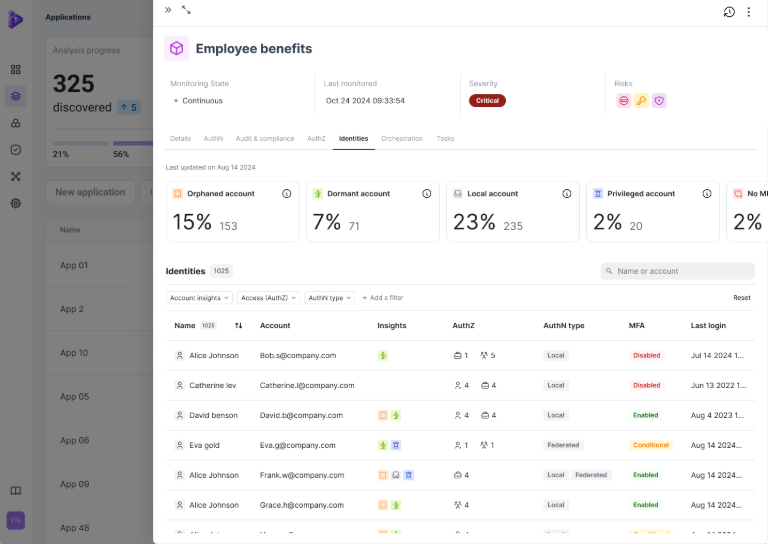The height and width of the screenshot is (551, 772).
Task: Click the Dormant account info icon
Action: pos(427,194)
